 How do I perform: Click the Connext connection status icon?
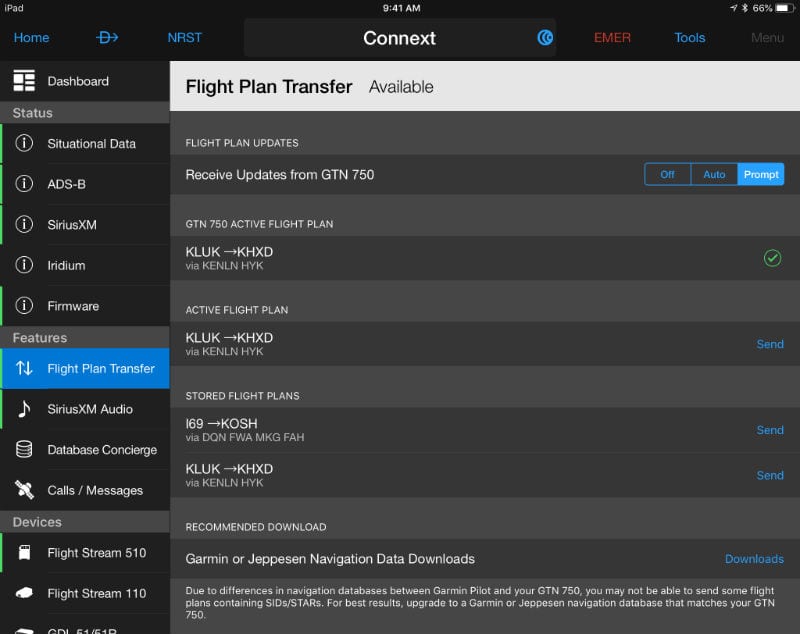tap(545, 37)
